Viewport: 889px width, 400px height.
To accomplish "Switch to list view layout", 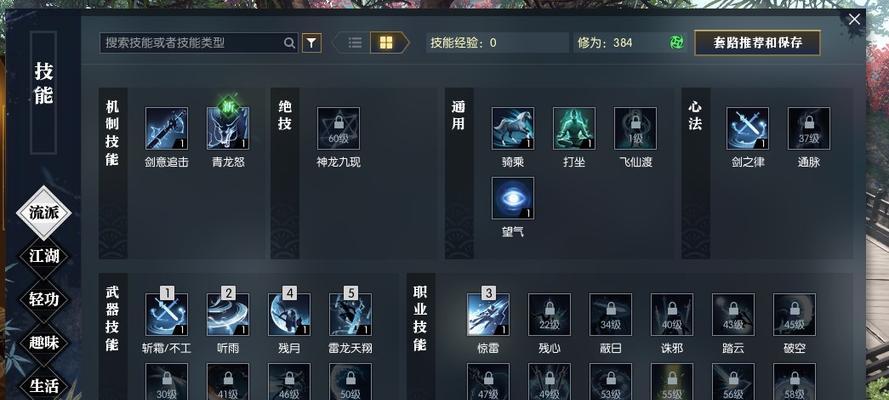I will point(355,42).
